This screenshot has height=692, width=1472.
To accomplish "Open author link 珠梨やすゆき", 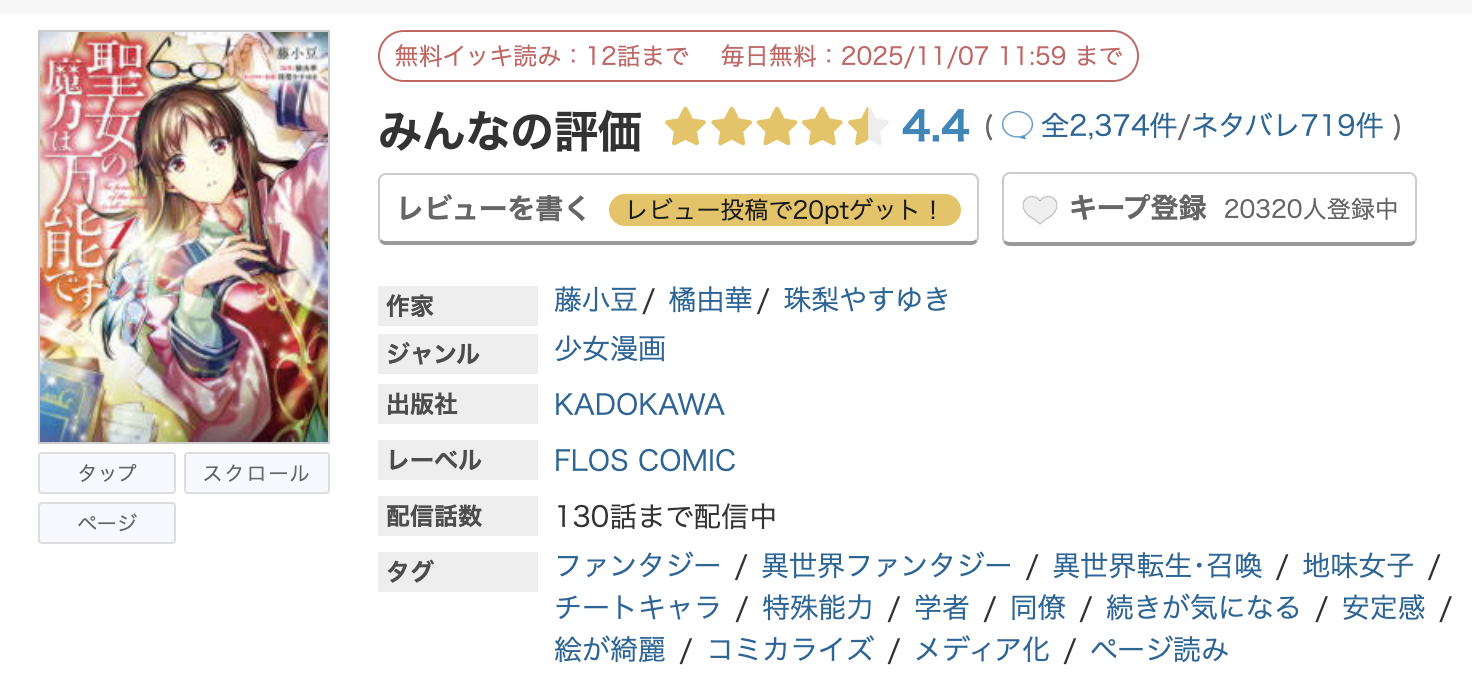I will pyautogui.click(x=866, y=299).
